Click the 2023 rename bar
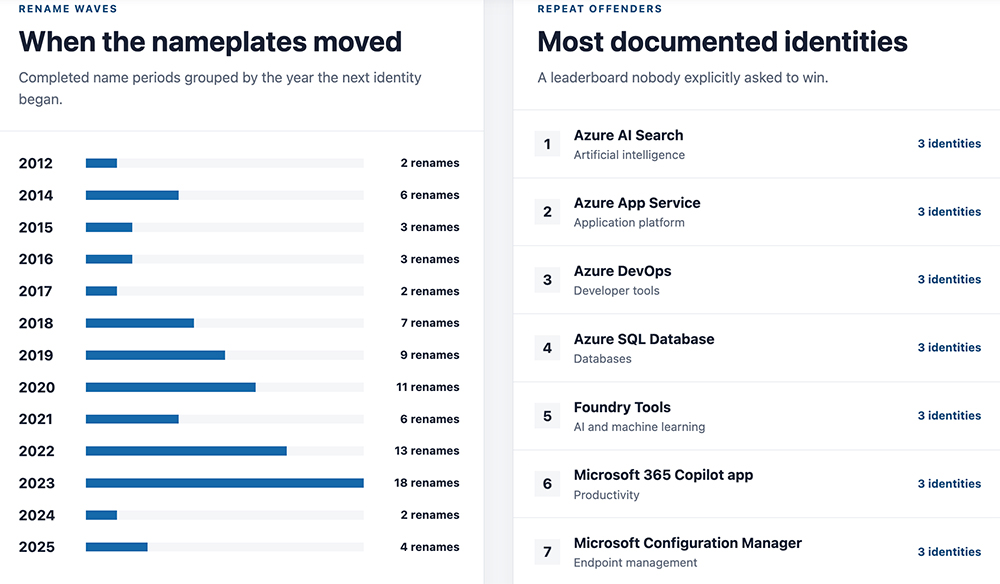 (x=224, y=483)
